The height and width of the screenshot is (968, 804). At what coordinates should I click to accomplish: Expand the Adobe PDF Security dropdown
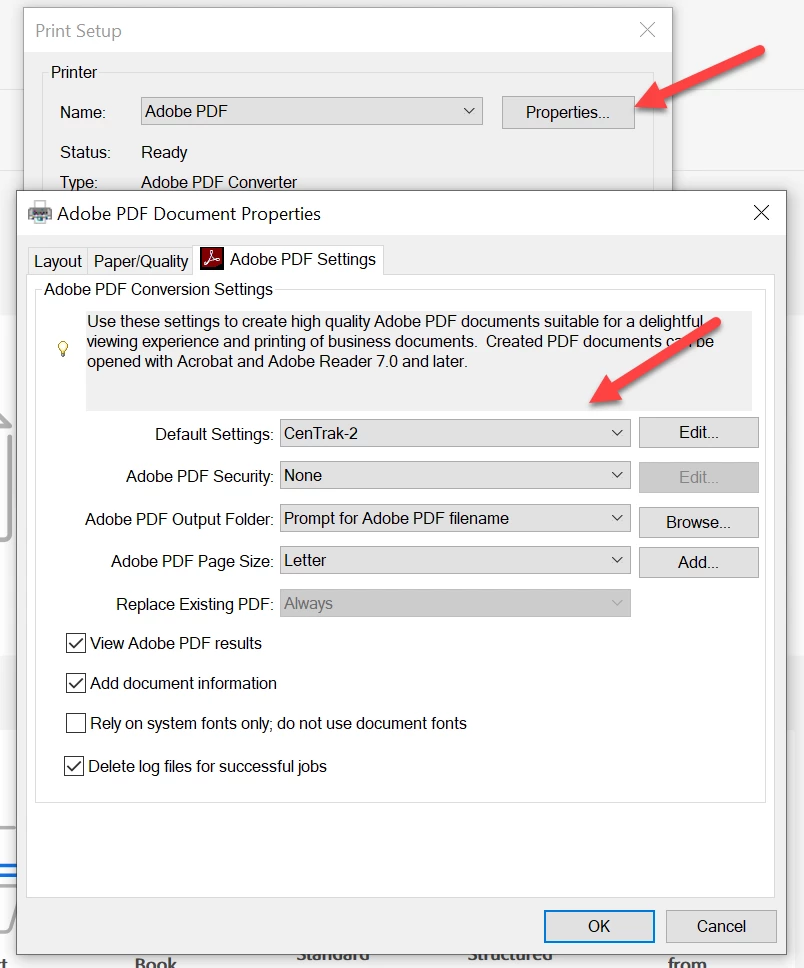point(455,475)
